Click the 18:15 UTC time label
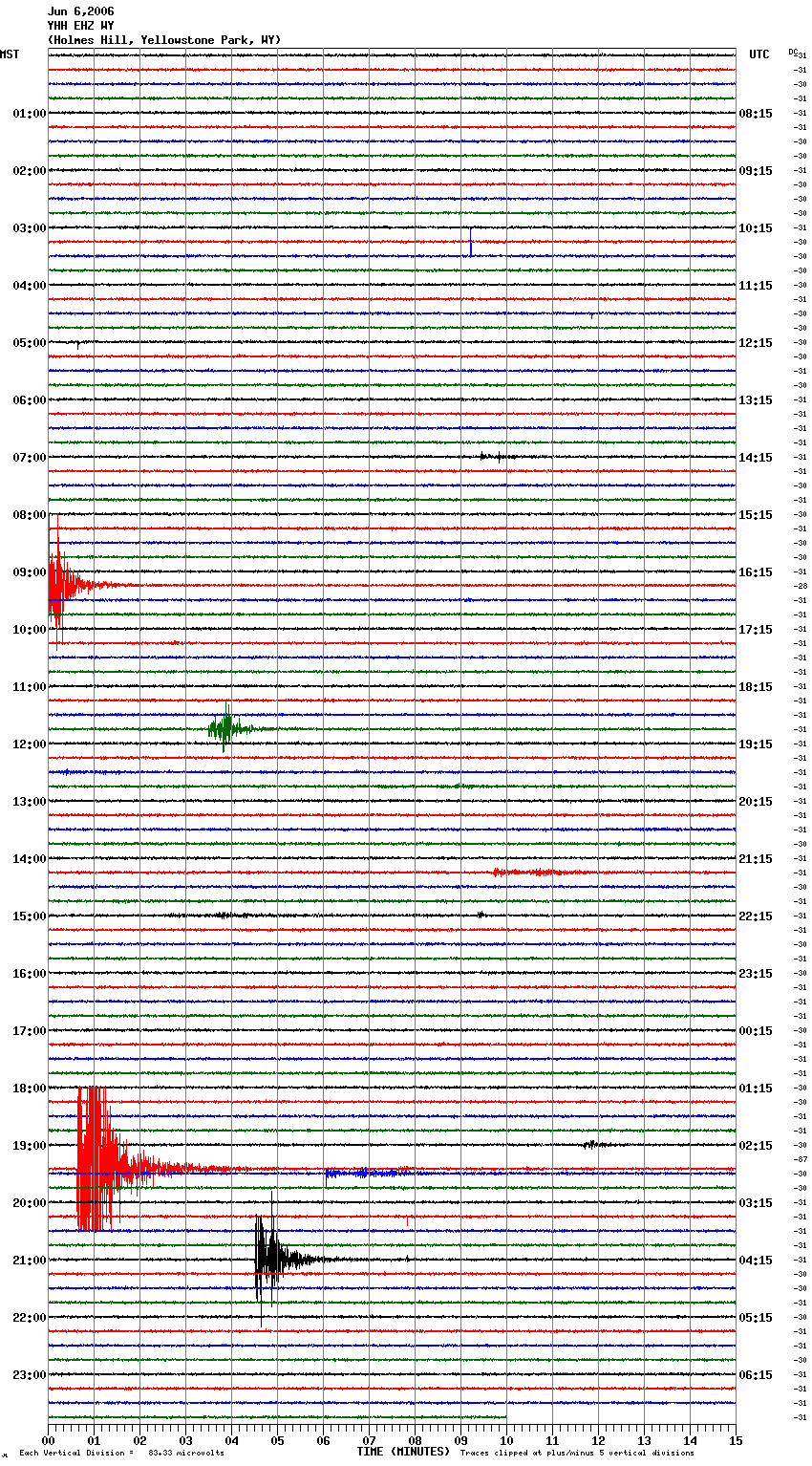 pyautogui.click(x=756, y=687)
